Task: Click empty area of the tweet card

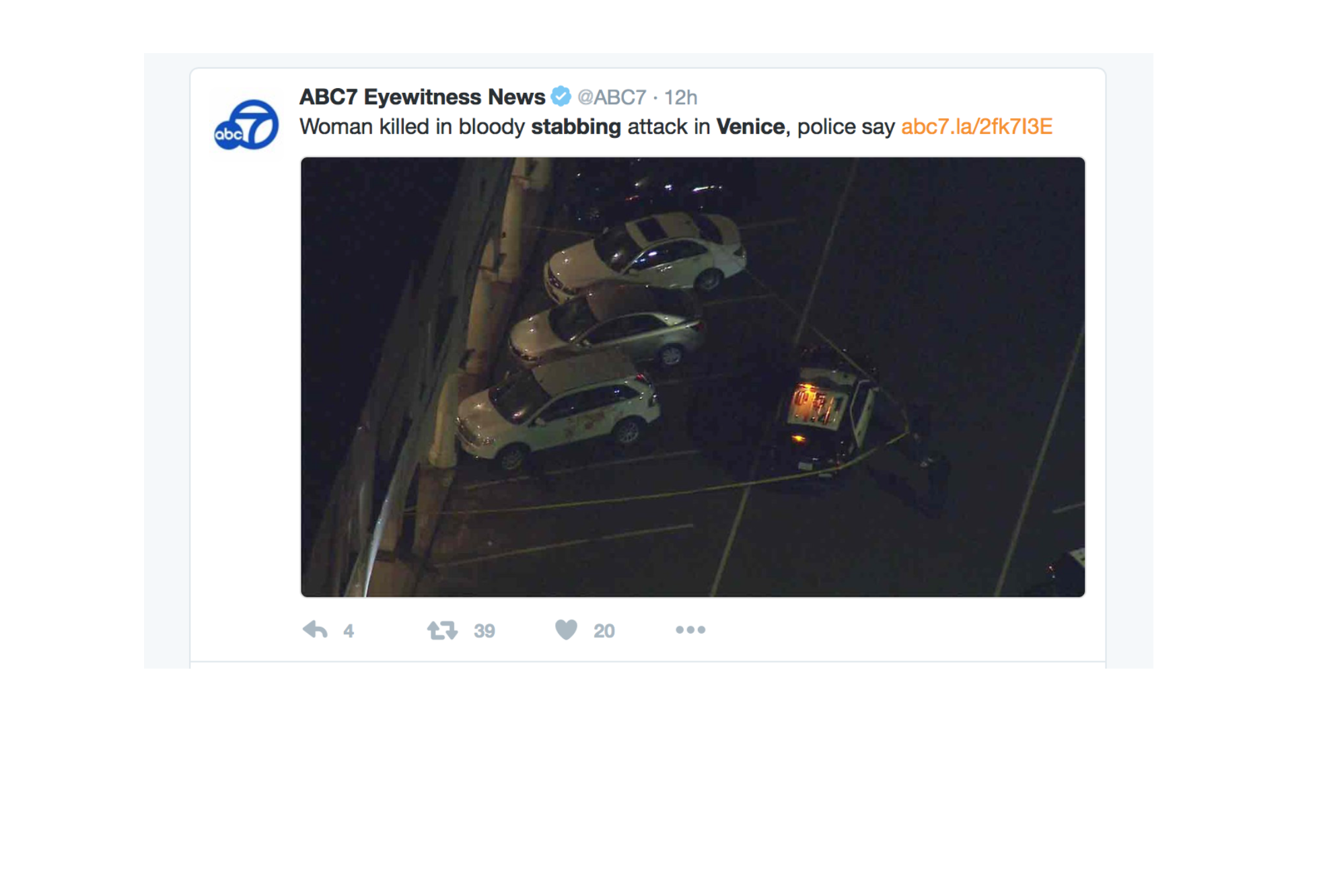Action: pos(908,630)
